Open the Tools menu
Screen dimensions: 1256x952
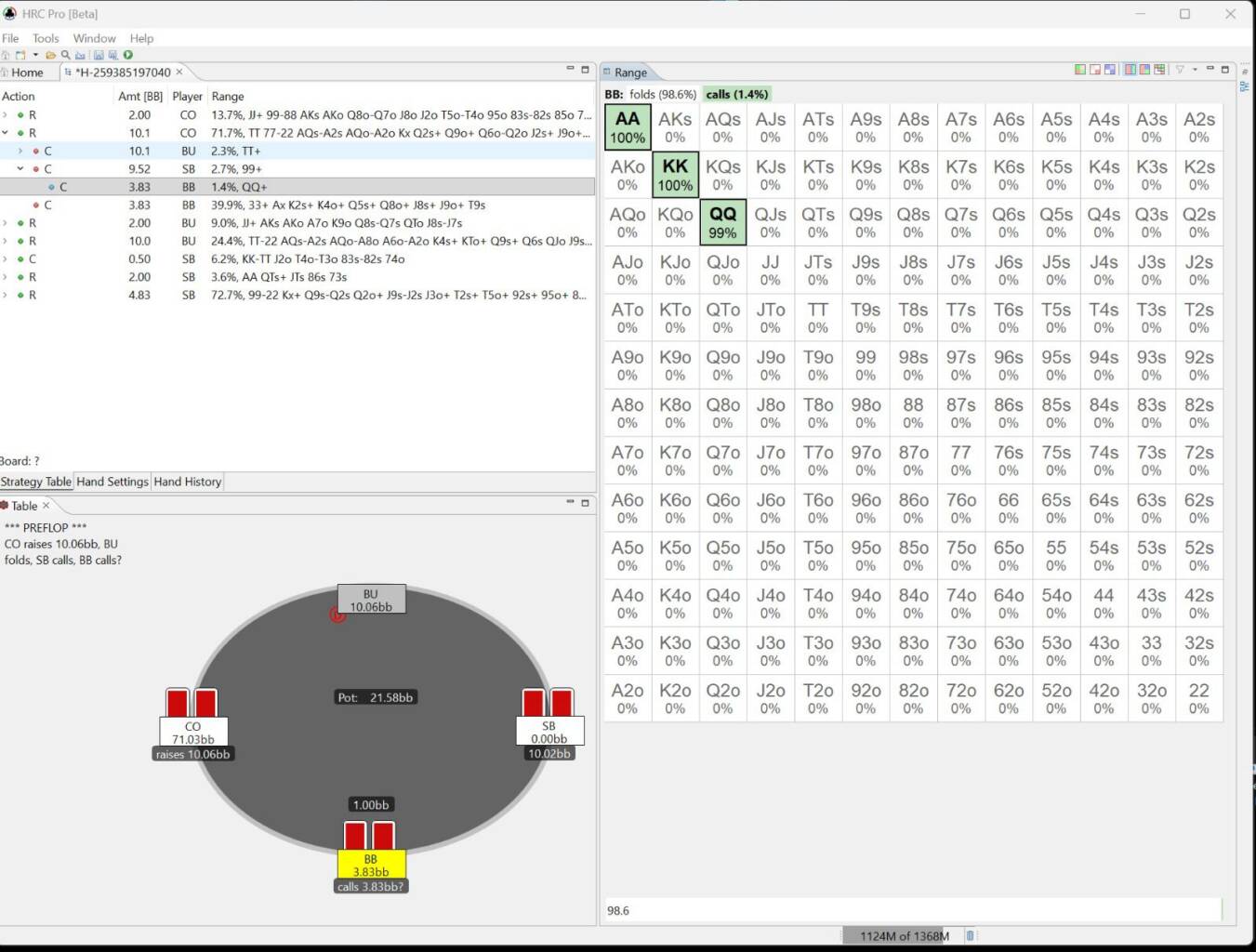pos(45,38)
